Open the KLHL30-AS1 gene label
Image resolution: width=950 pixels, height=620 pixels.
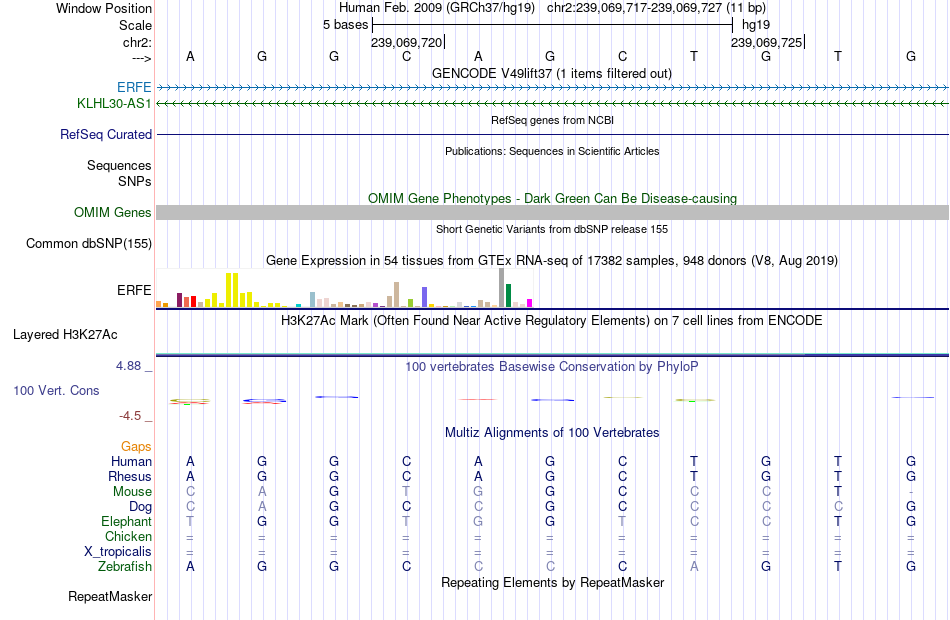(114, 104)
